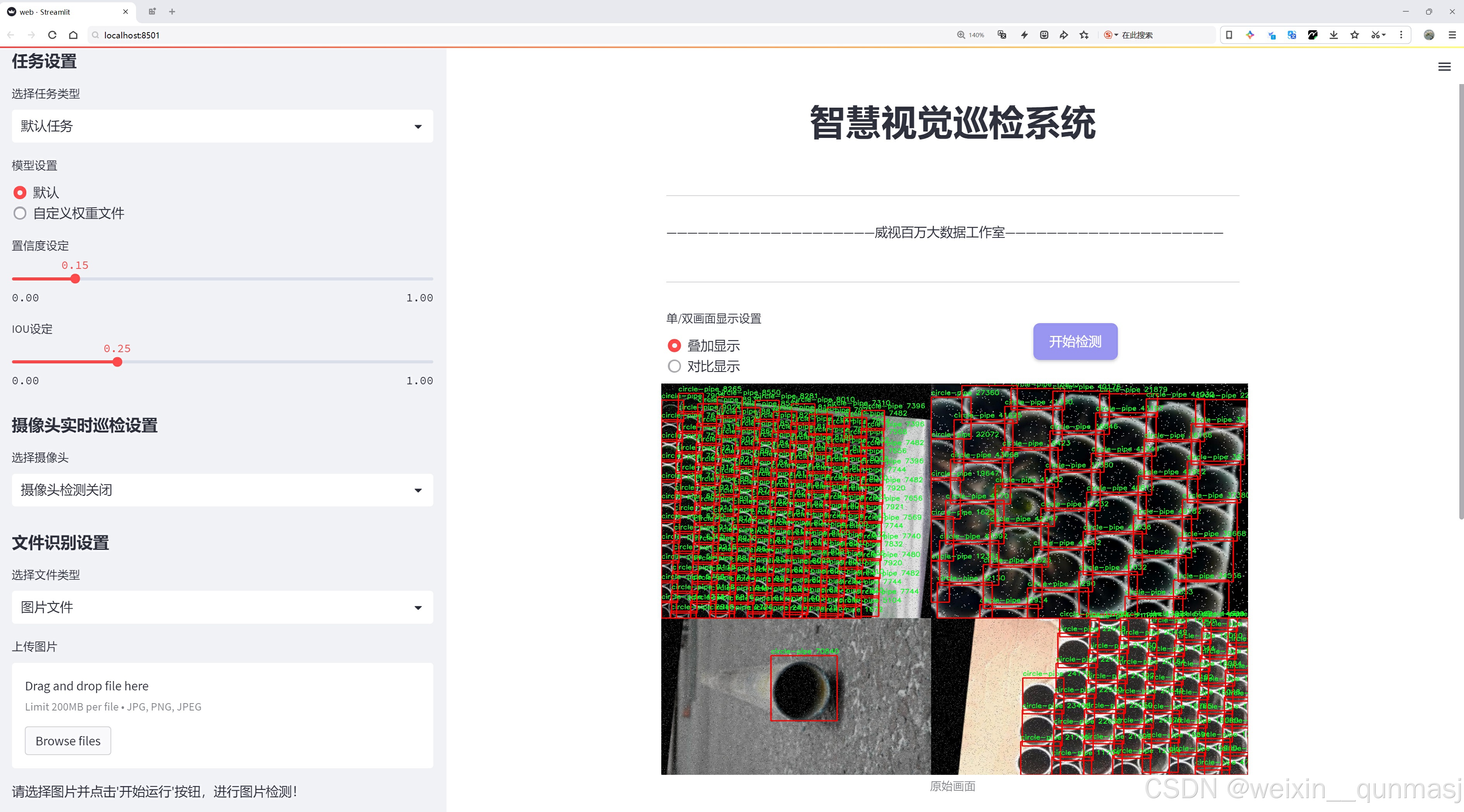Click the 开始检测 button
Viewport: 1464px width, 812px height.
[x=1075, y=342]
